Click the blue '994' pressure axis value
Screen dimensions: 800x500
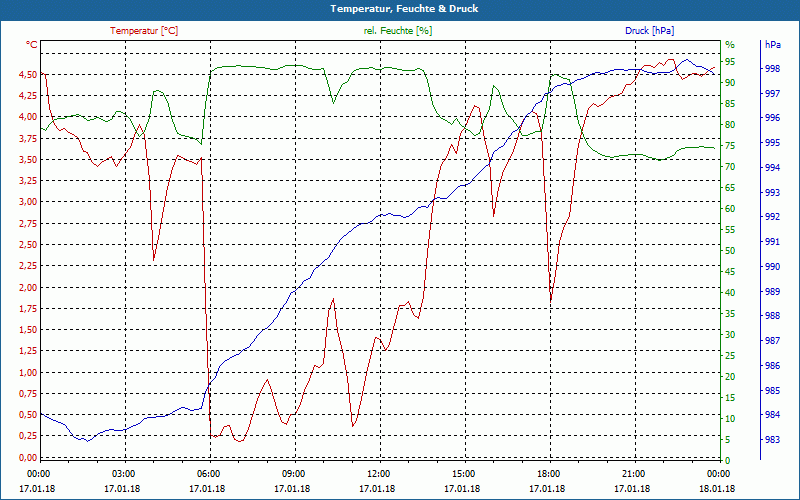(x=772, y=167)
